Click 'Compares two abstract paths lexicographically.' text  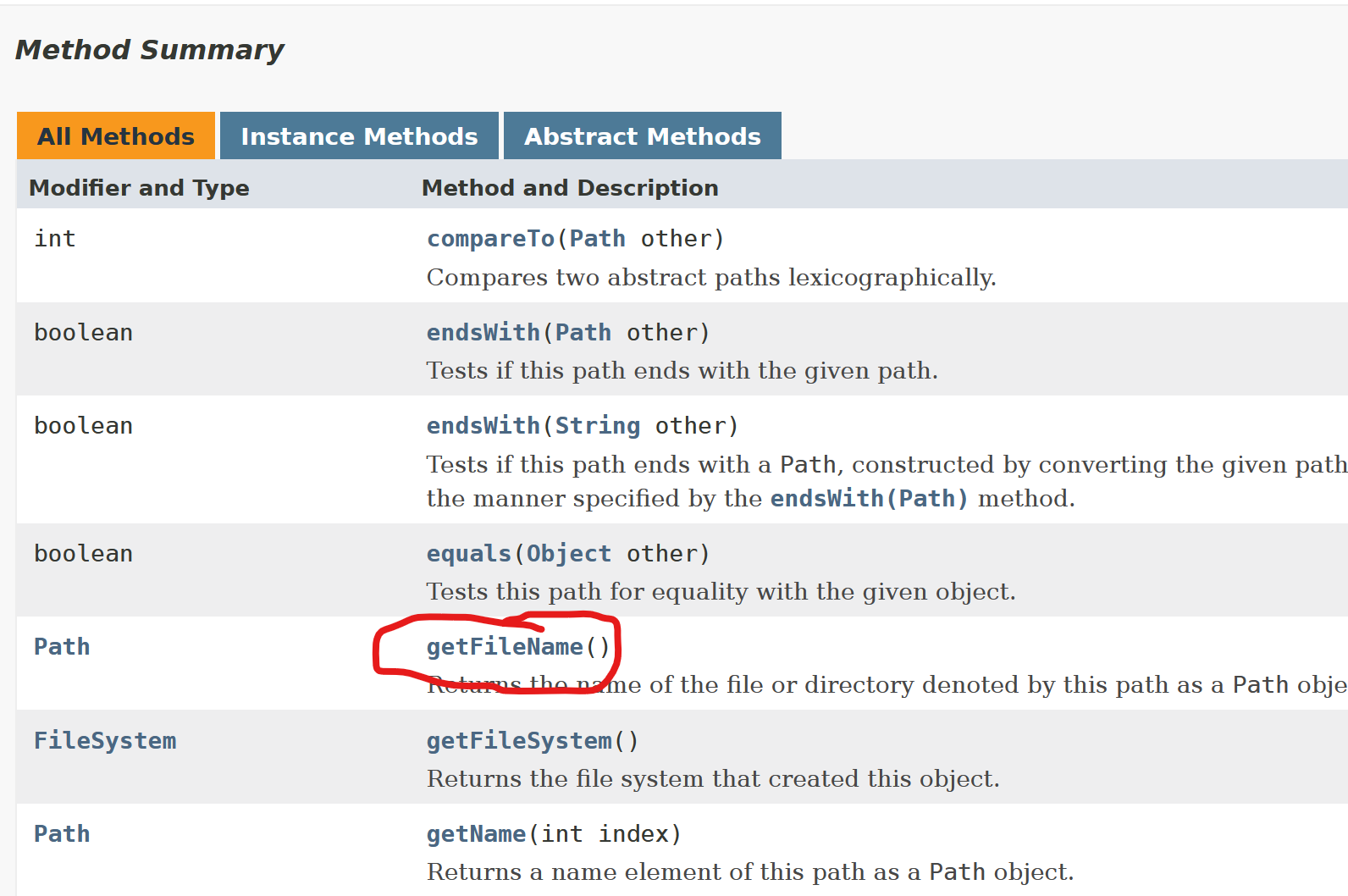tap(711, 278)
